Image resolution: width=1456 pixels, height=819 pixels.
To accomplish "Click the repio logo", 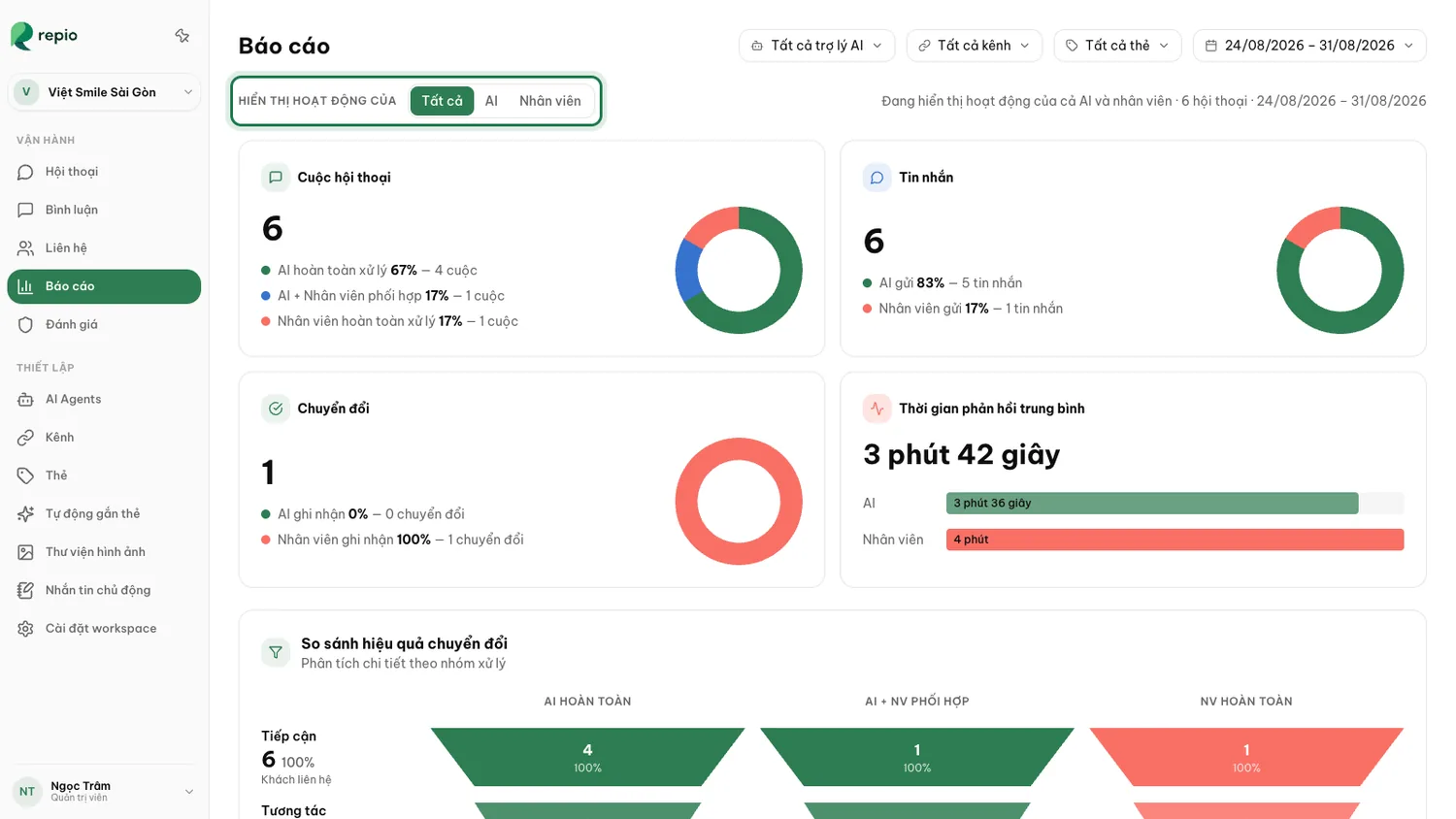I will 45,36.
